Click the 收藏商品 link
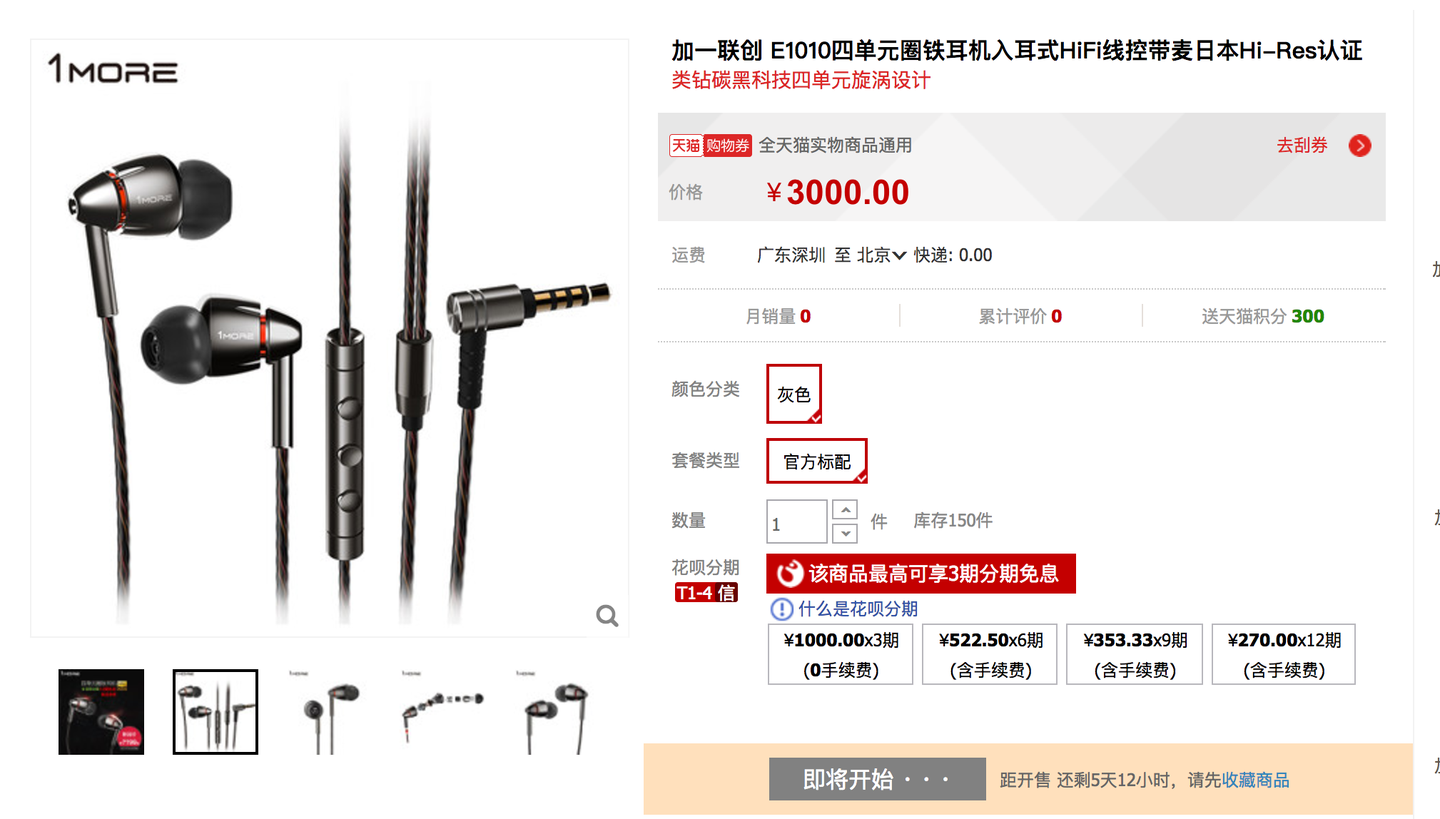 (x=1256, y=780)
